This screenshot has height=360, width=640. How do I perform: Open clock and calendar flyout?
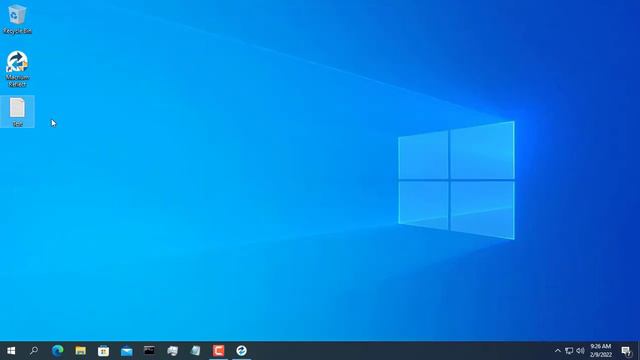pos(600,351)
